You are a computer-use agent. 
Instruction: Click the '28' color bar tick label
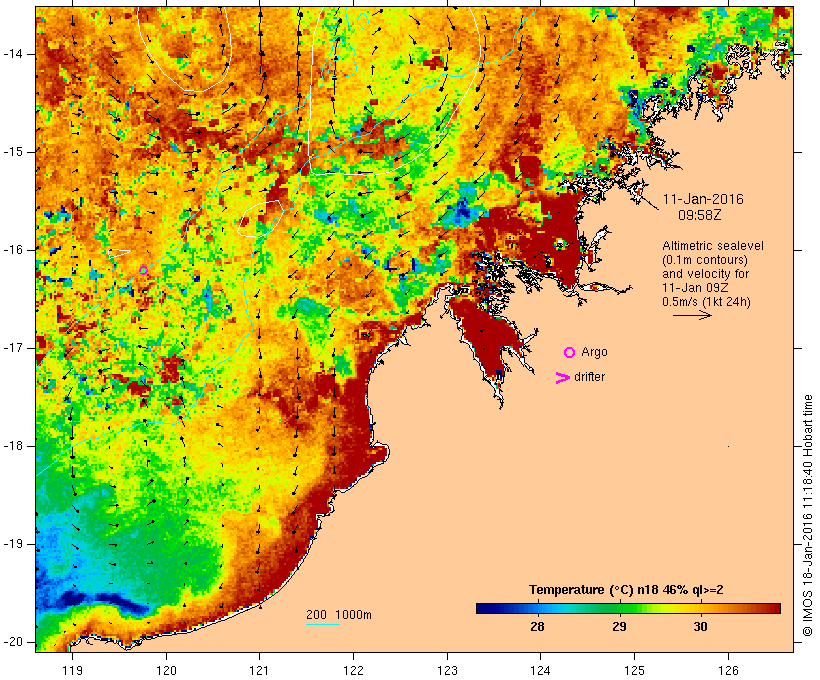point(537,626)
